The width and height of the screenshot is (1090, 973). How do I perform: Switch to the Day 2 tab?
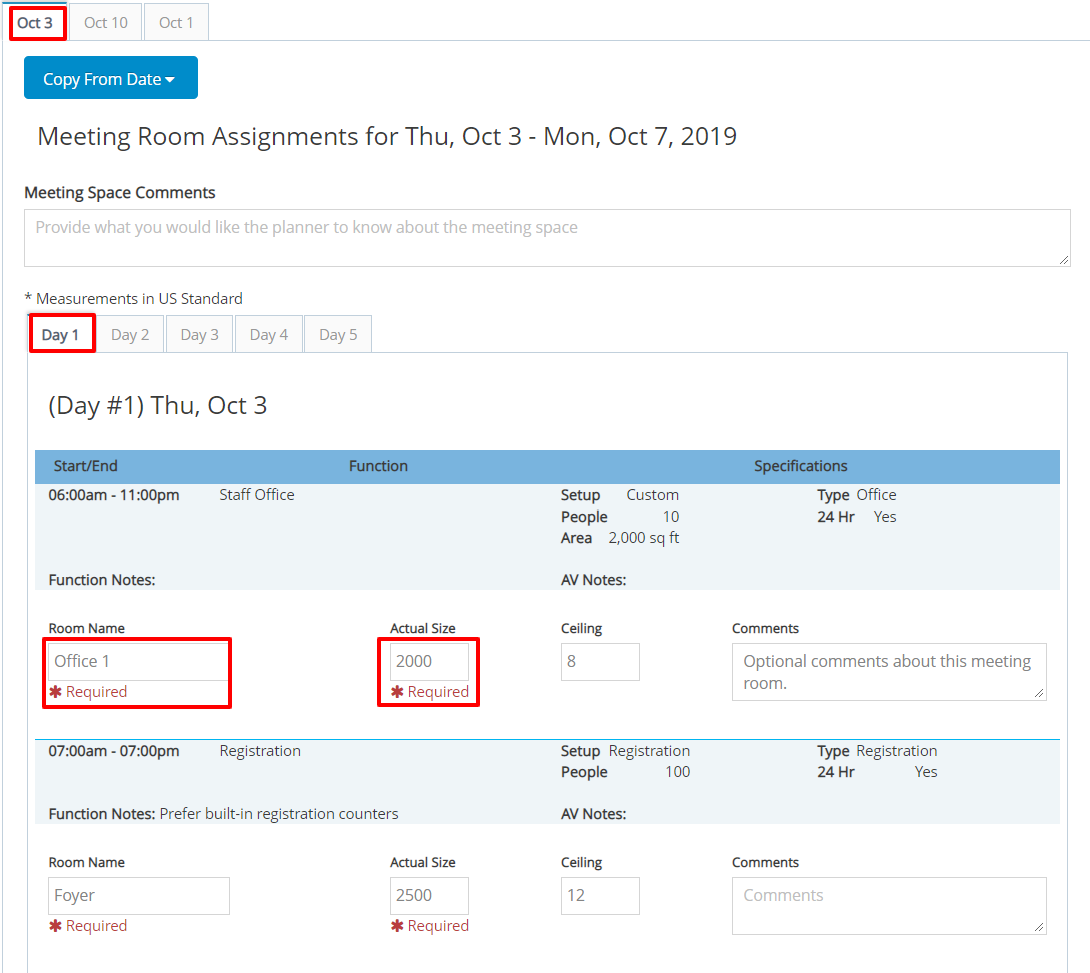click(130, 334)
